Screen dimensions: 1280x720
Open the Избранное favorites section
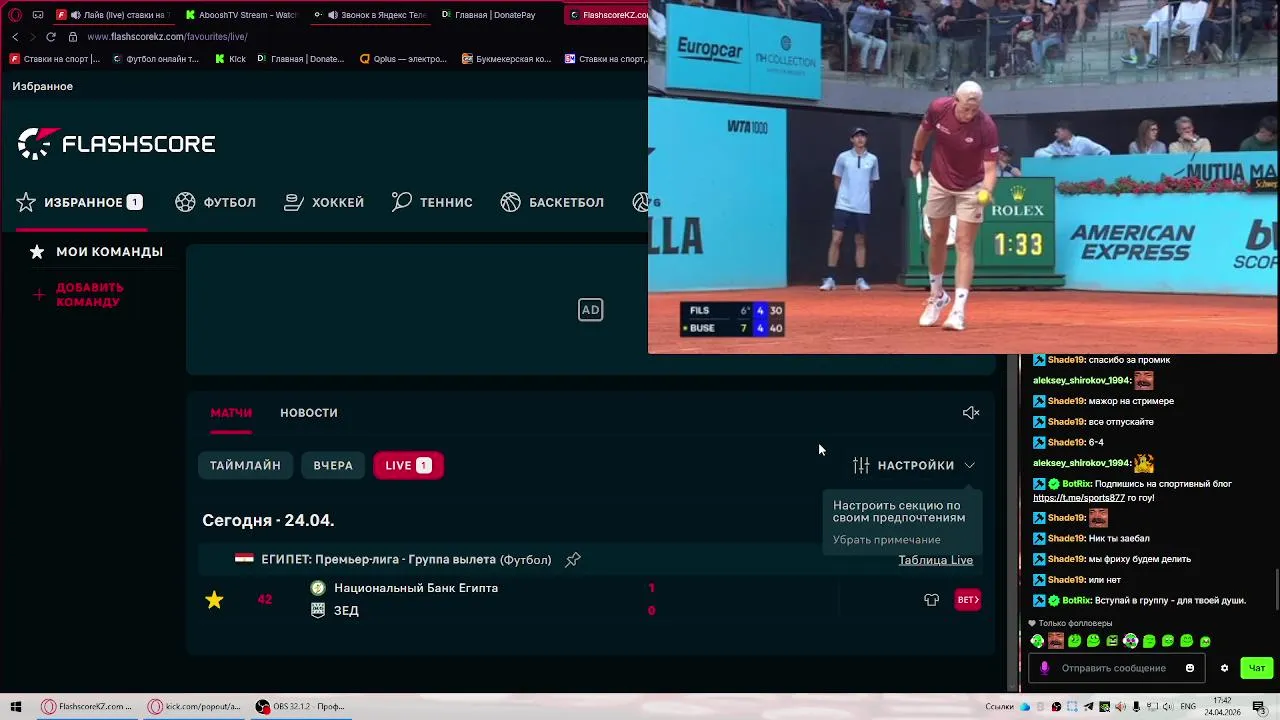[x=80, y=202]
